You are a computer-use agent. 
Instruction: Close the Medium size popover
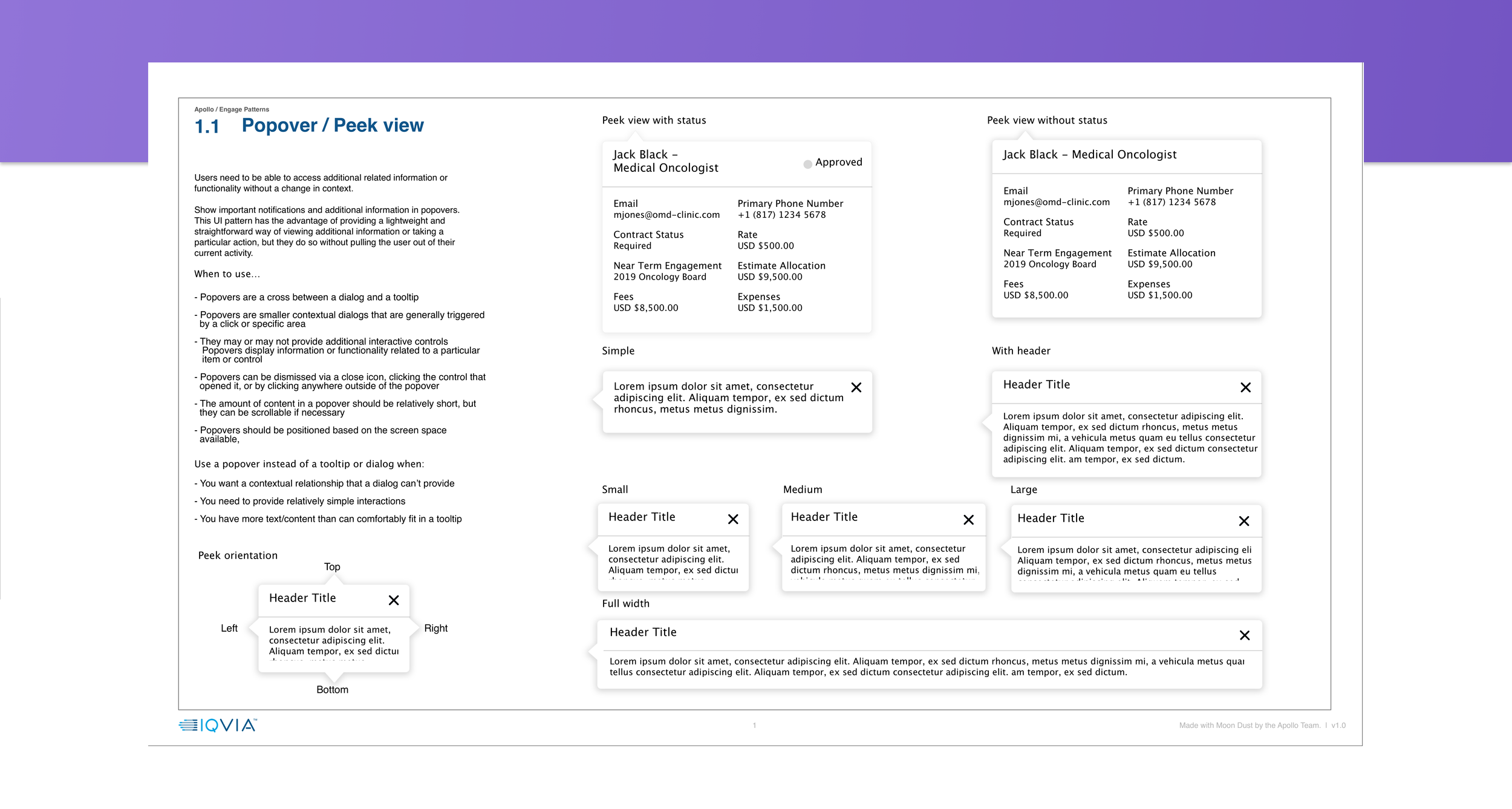click(968, 520)
